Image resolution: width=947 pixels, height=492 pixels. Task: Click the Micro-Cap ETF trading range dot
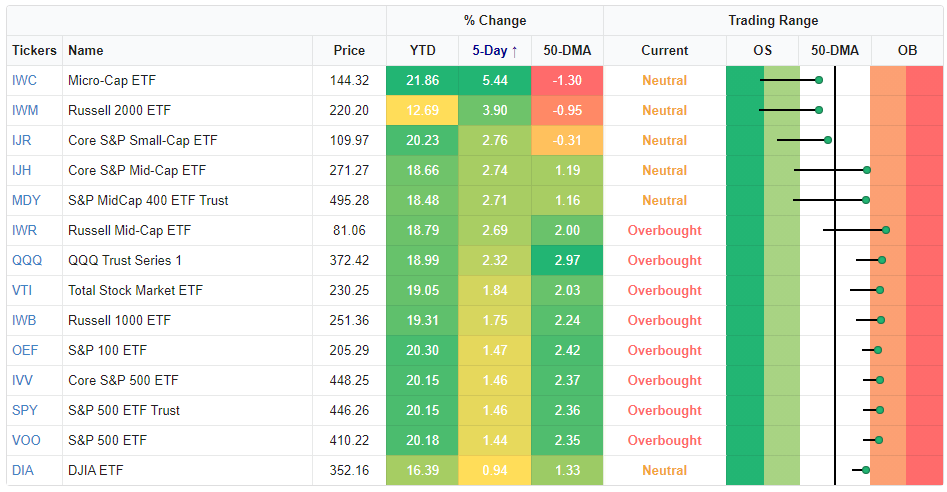819,80
